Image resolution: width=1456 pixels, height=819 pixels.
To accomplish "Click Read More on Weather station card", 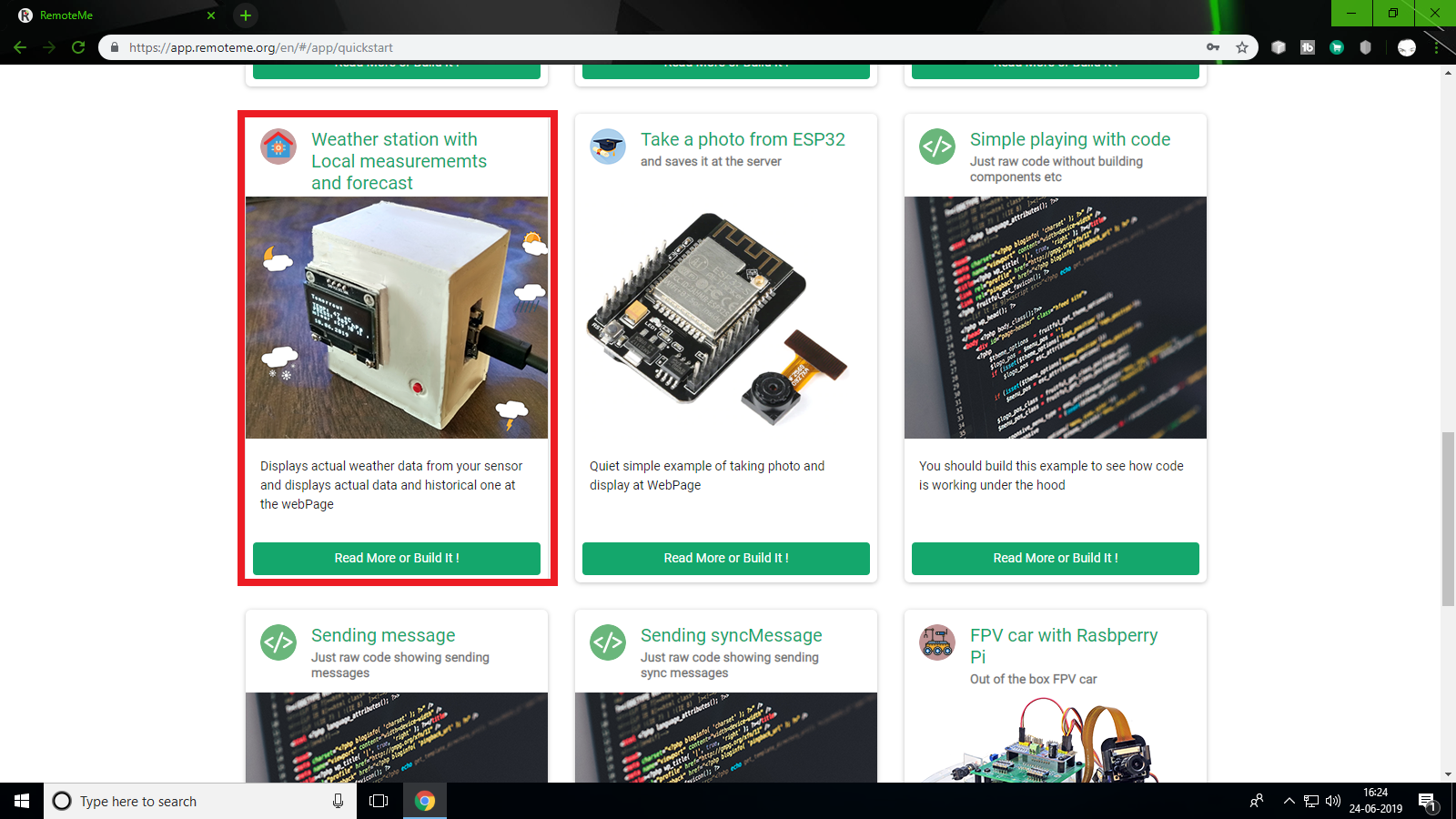I will [397, 558].
